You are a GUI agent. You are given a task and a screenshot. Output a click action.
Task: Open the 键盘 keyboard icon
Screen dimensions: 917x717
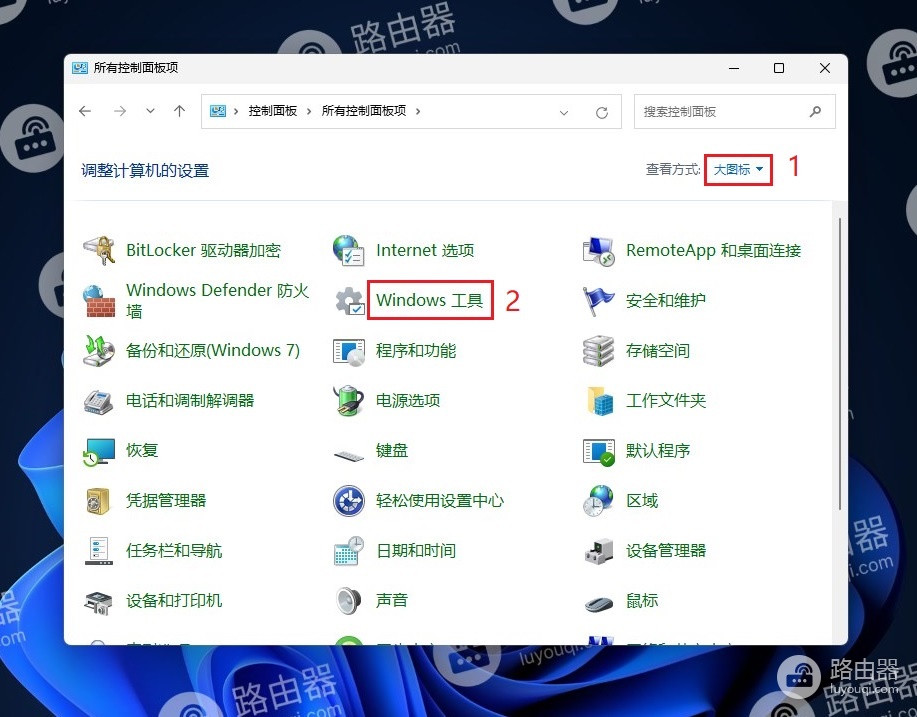click(x=349, y=454)
